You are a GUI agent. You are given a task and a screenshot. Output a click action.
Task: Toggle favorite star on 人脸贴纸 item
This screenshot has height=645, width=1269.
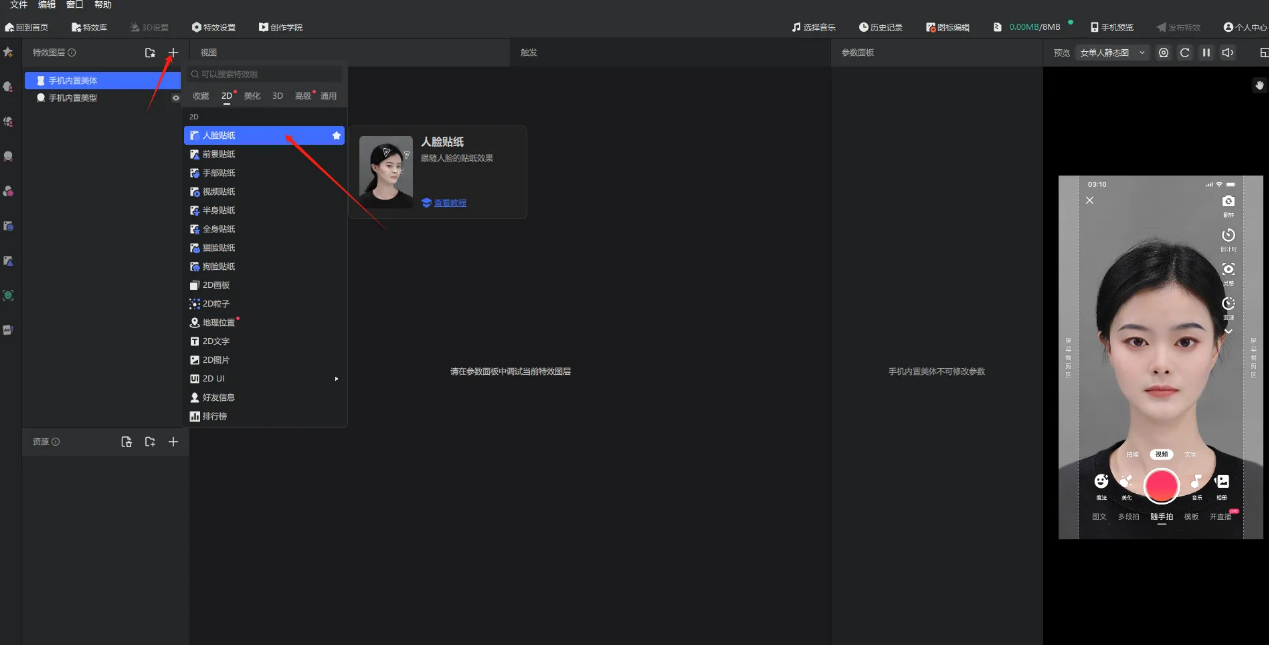336,135
